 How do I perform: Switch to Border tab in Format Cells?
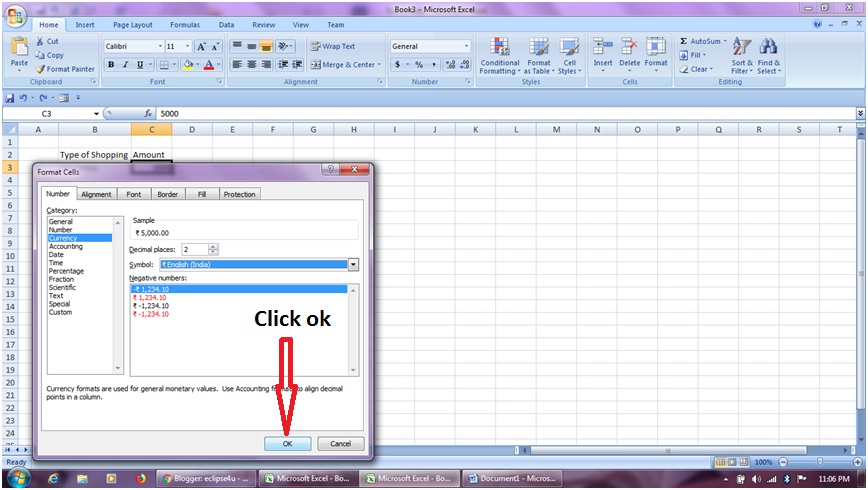coord(167,194)
